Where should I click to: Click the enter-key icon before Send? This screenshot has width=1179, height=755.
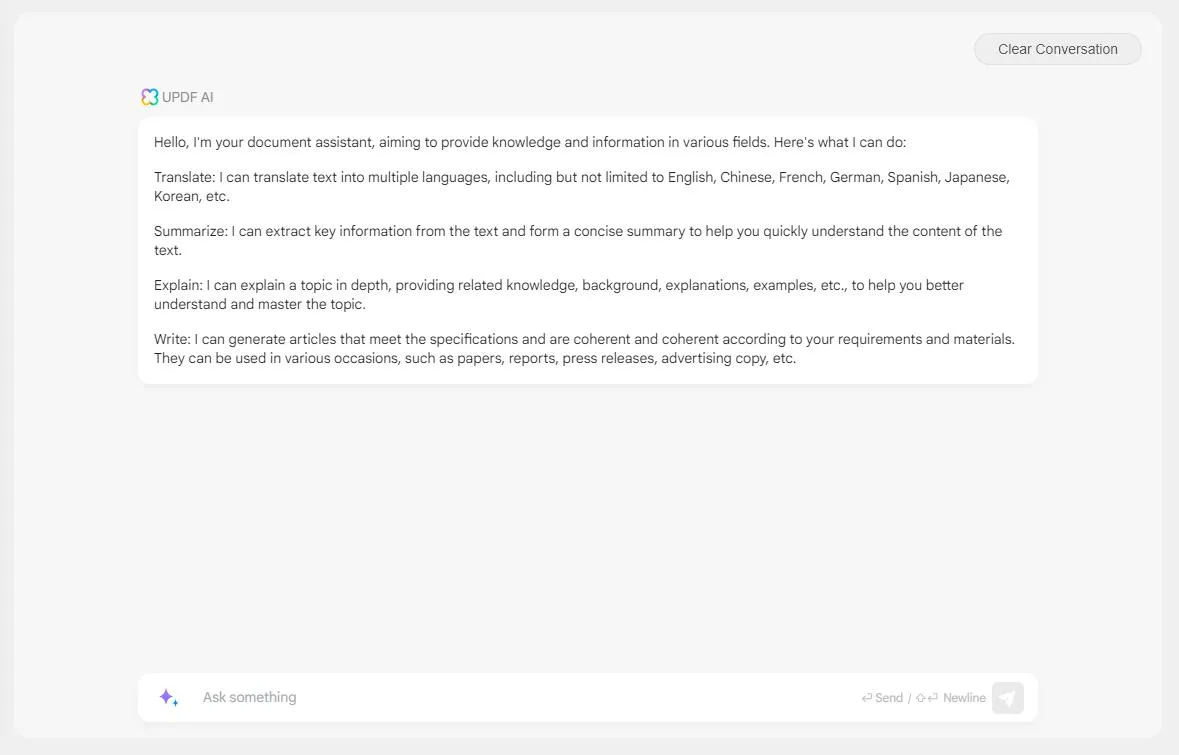click(867, 698)
